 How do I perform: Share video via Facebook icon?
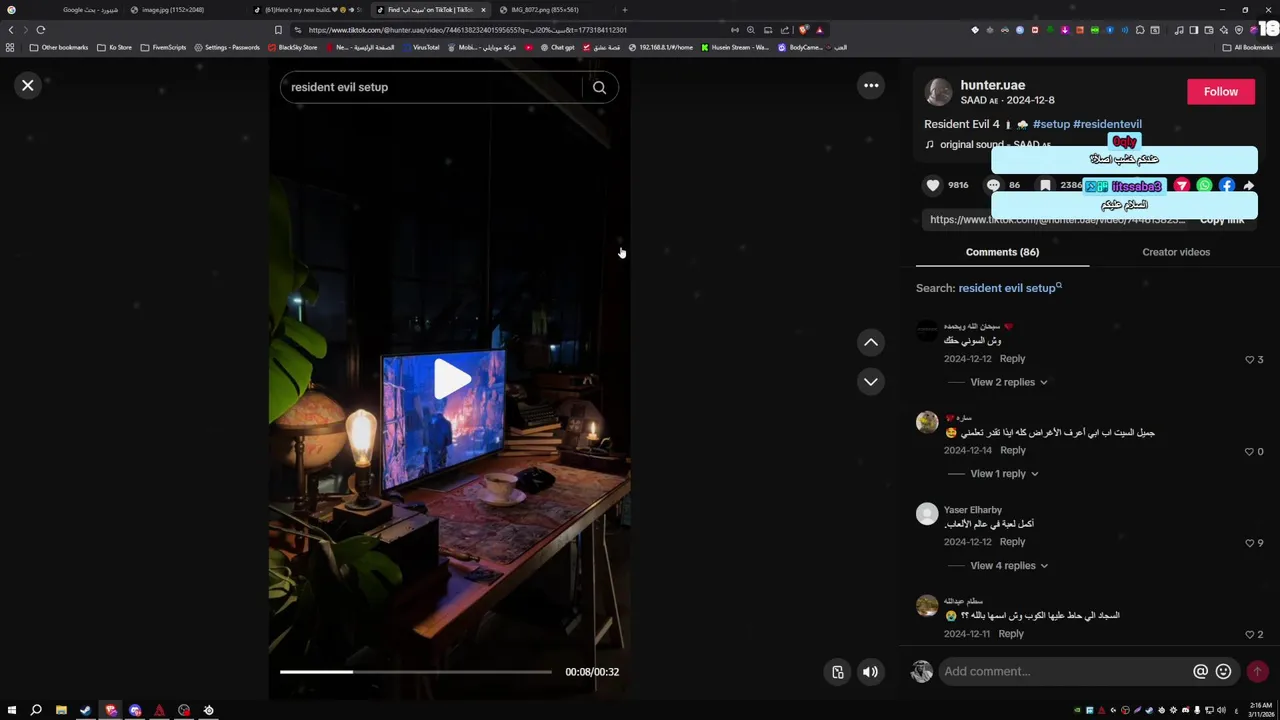coord(1227,185)
